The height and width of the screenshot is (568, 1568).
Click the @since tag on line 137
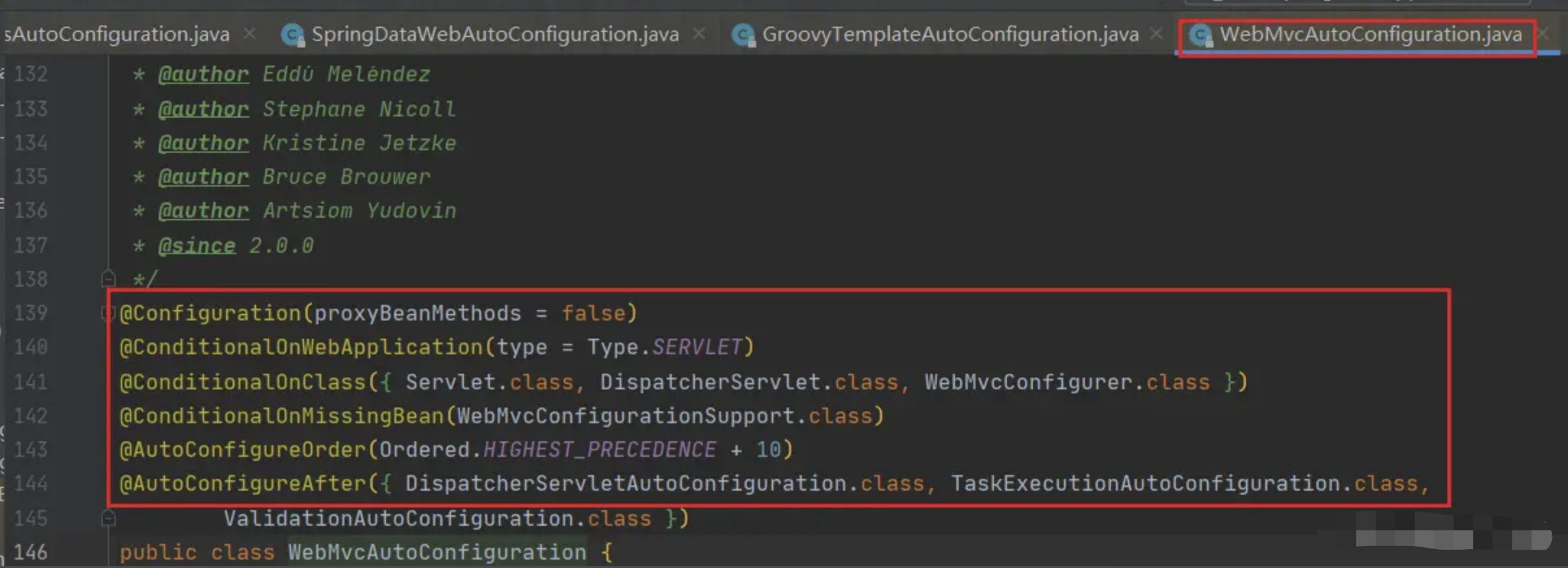197,246
